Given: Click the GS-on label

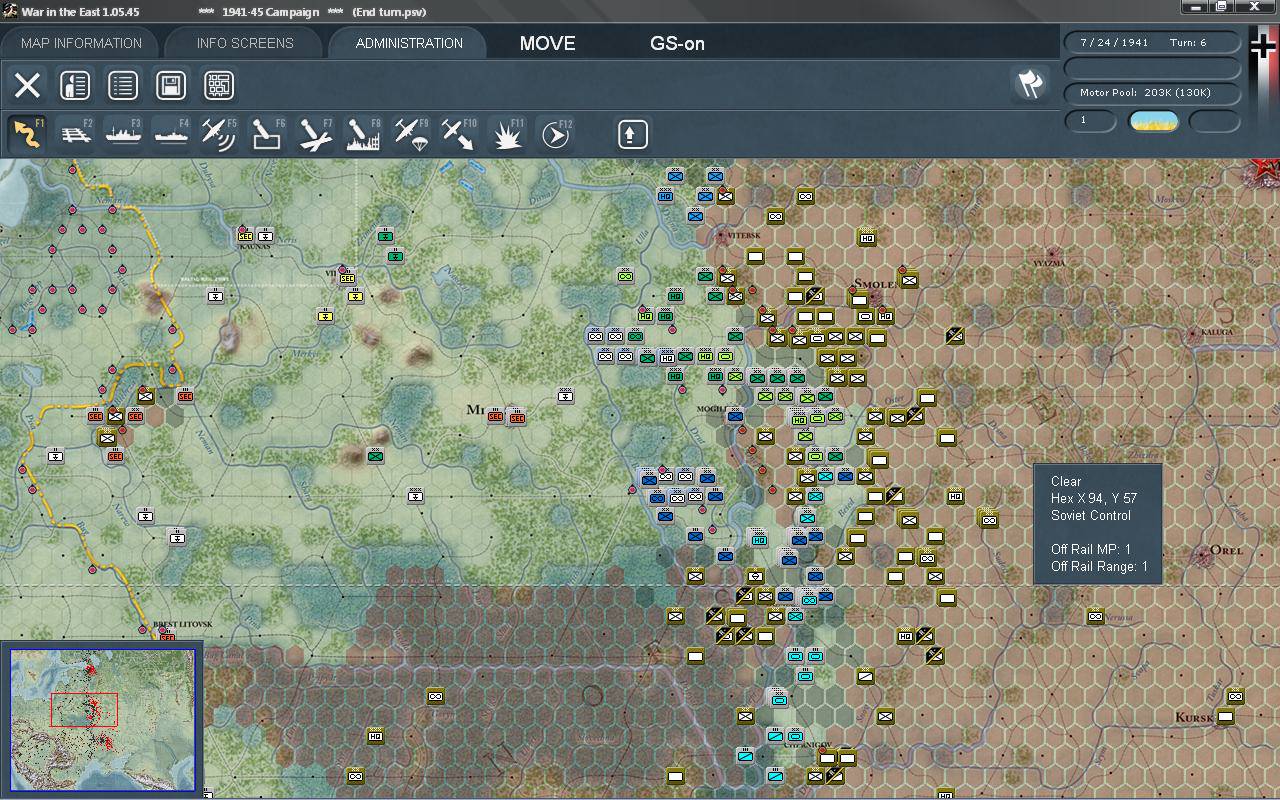Looking at the screenshot, I should click(x=678, y=43).
